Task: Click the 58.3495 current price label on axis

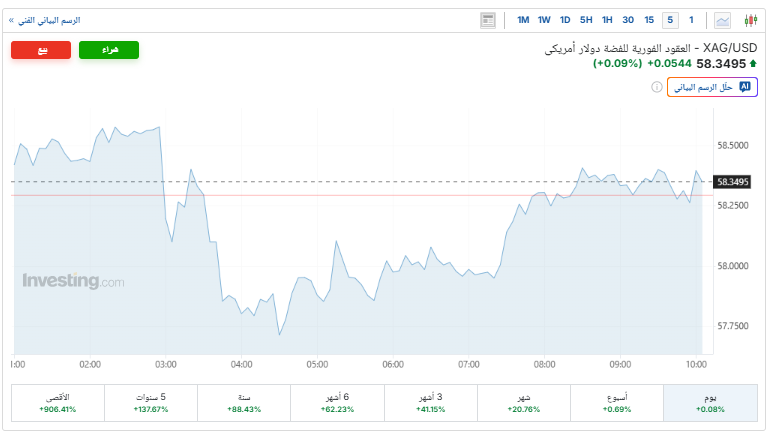Action: click(x=733, y=182)
